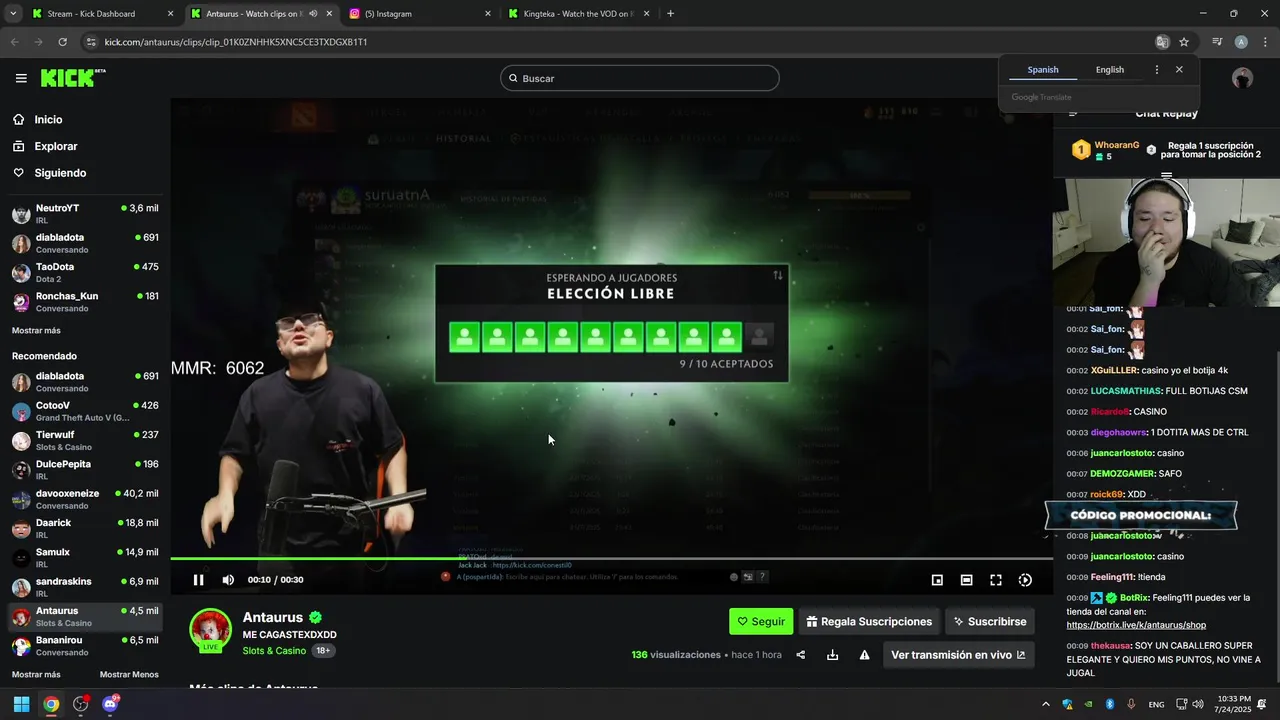Open Daarick recommended channel
The width and height of the screenshot is (1280, 720).
[x=85, y=528]
